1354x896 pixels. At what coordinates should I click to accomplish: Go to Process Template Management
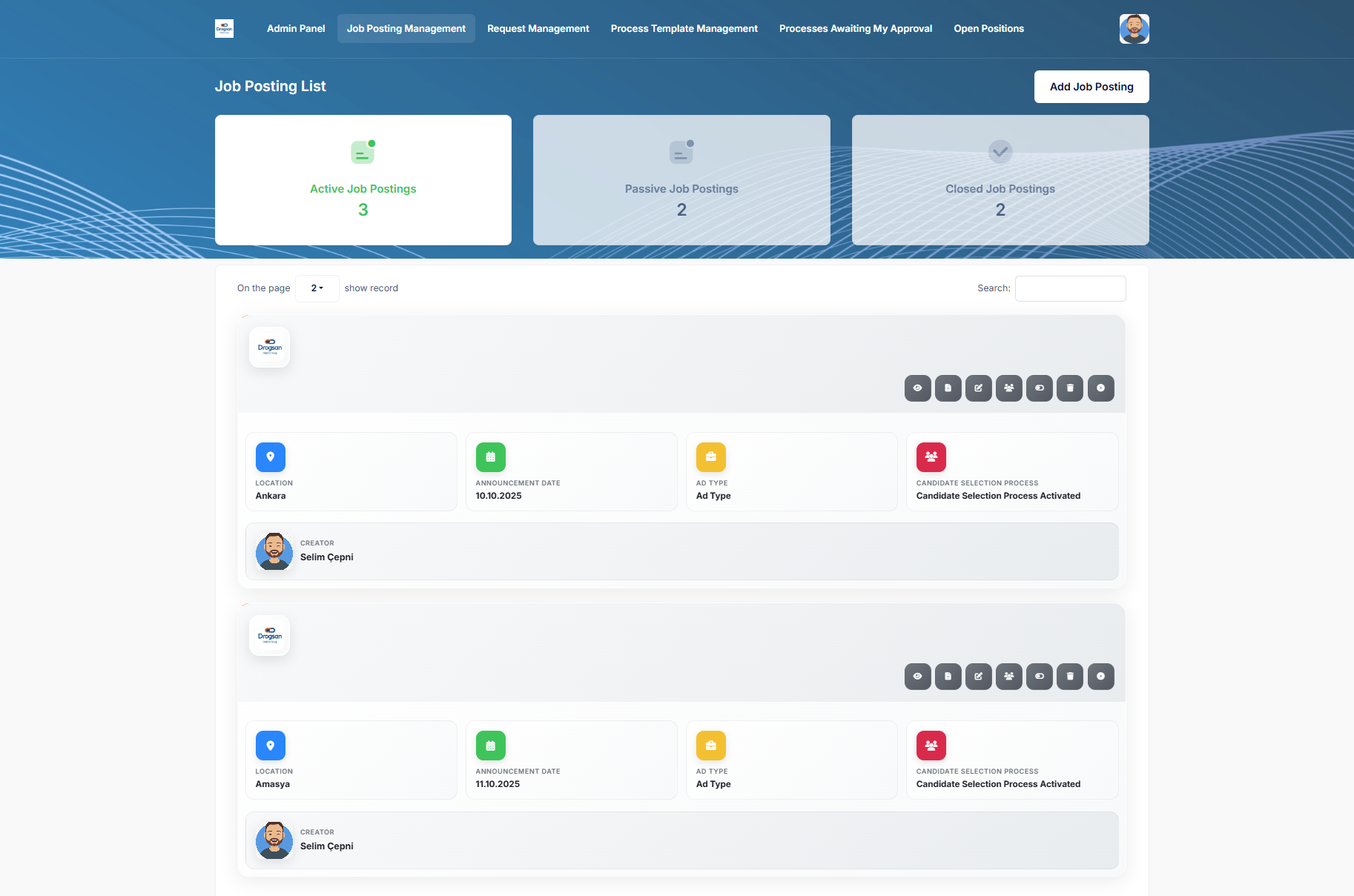pyautogui.click(x=684, y=29)
